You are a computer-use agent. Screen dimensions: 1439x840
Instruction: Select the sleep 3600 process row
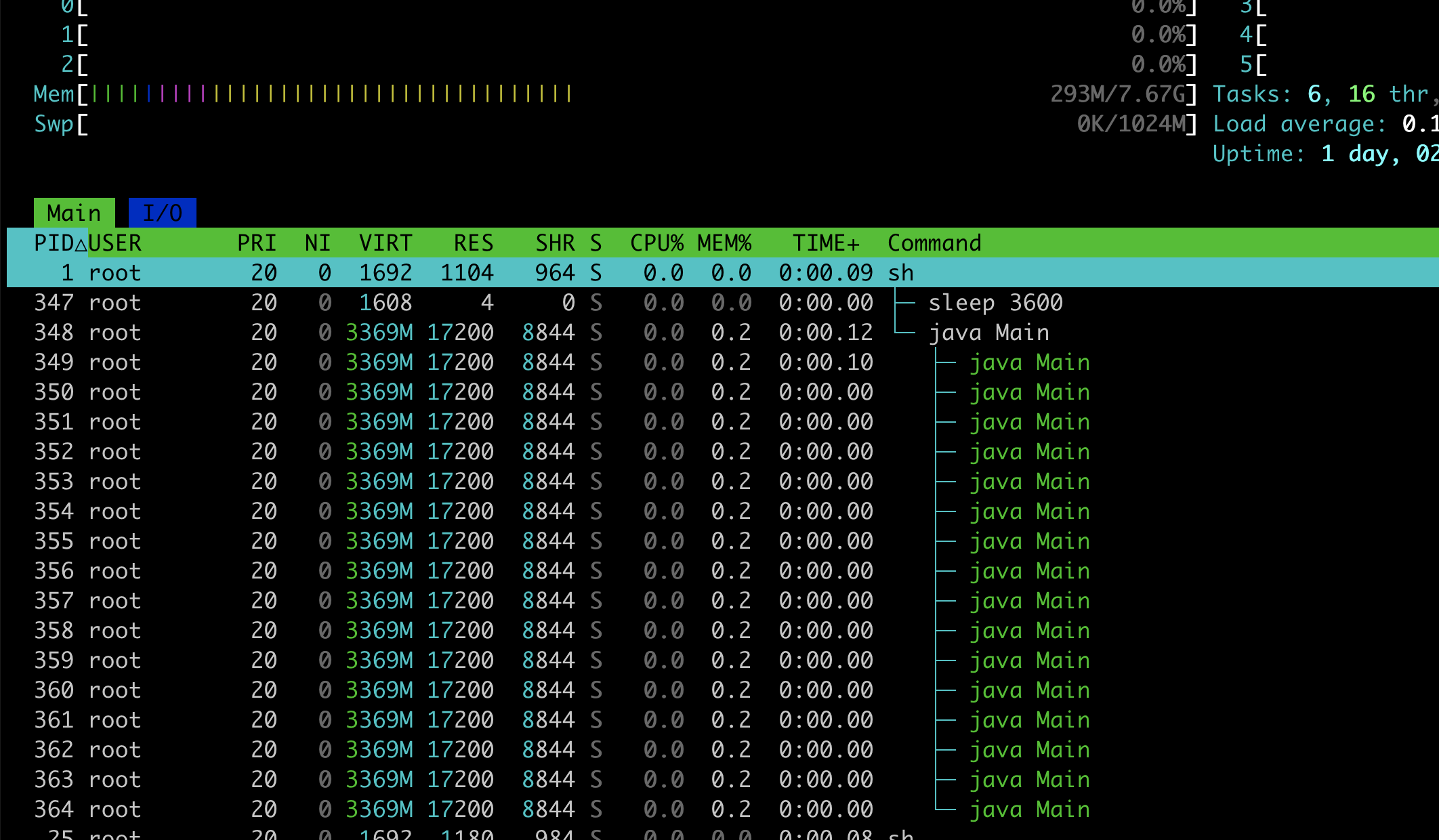(x=995, y=303)
